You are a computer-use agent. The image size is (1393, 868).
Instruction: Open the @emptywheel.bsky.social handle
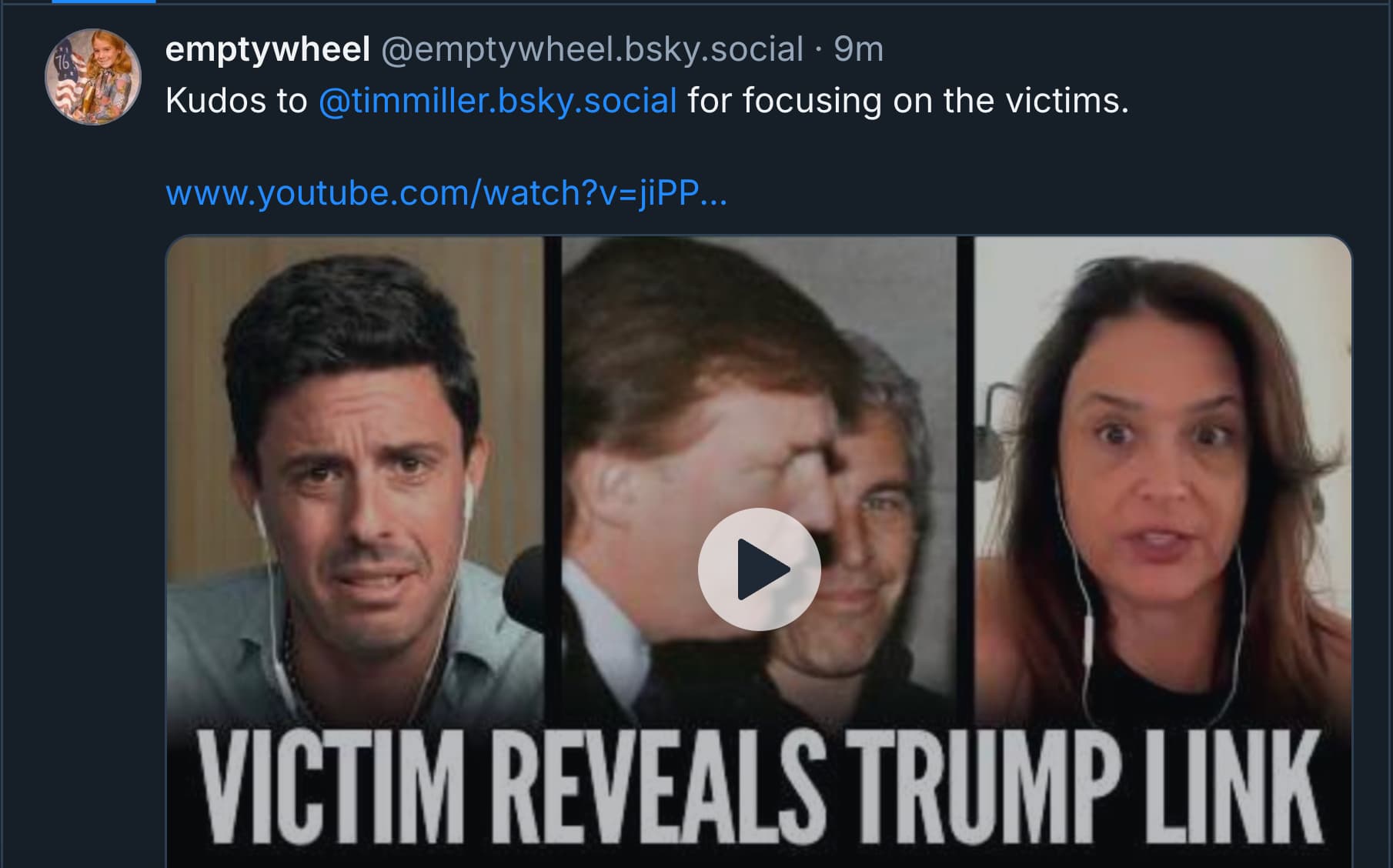[592, 50]
